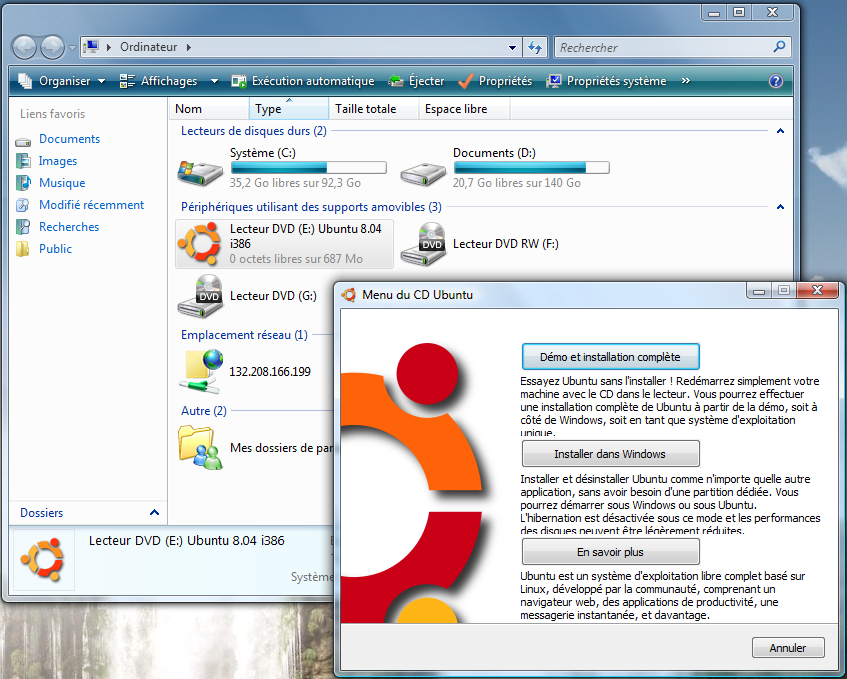Click the Système (C:) usage bar
Screen dimensions: 847x679
308,167
